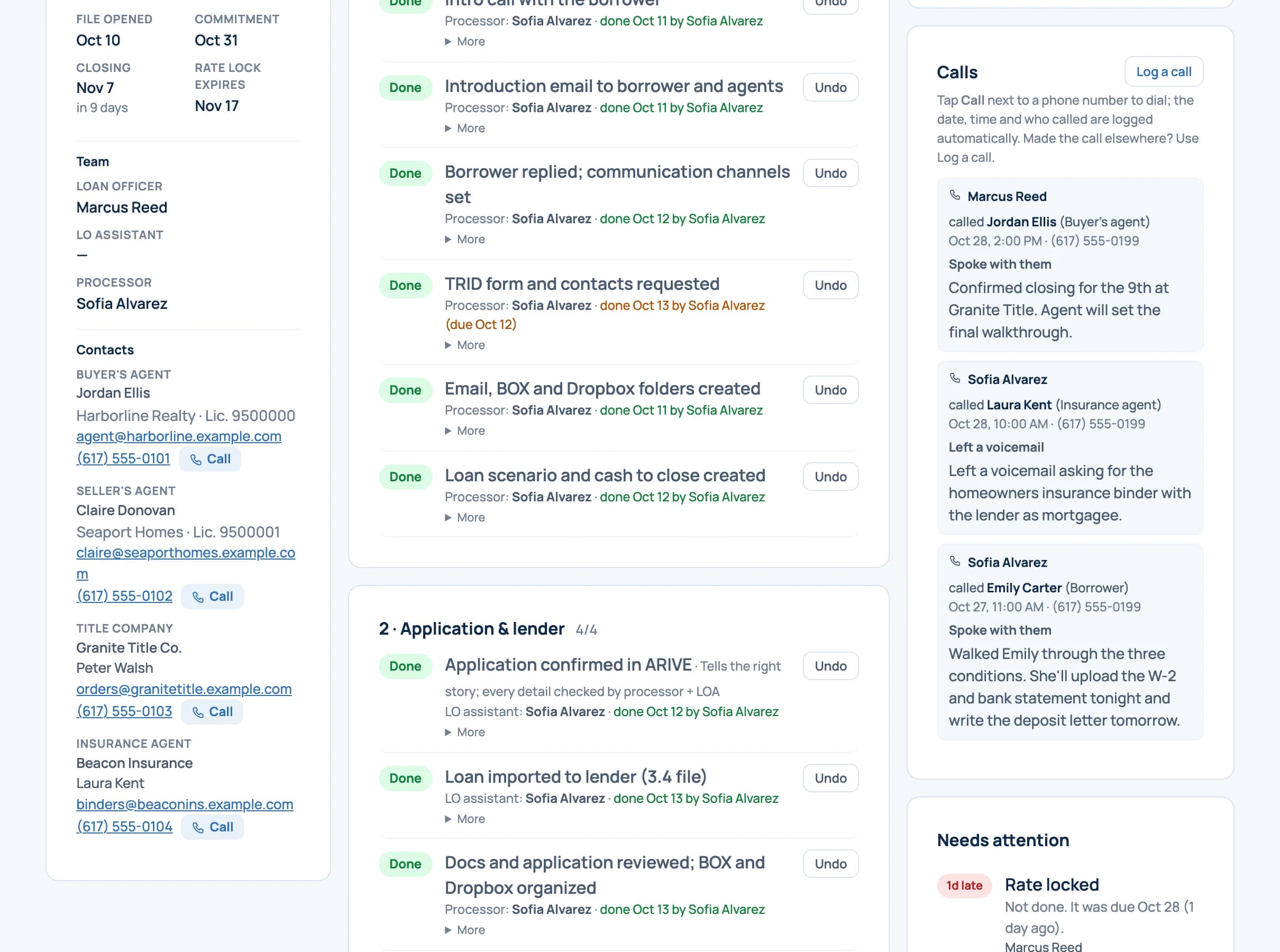Click Call button next to (617) 555-0102
The height and width of the screenshot is (952, 1280).
coord(212,597)
